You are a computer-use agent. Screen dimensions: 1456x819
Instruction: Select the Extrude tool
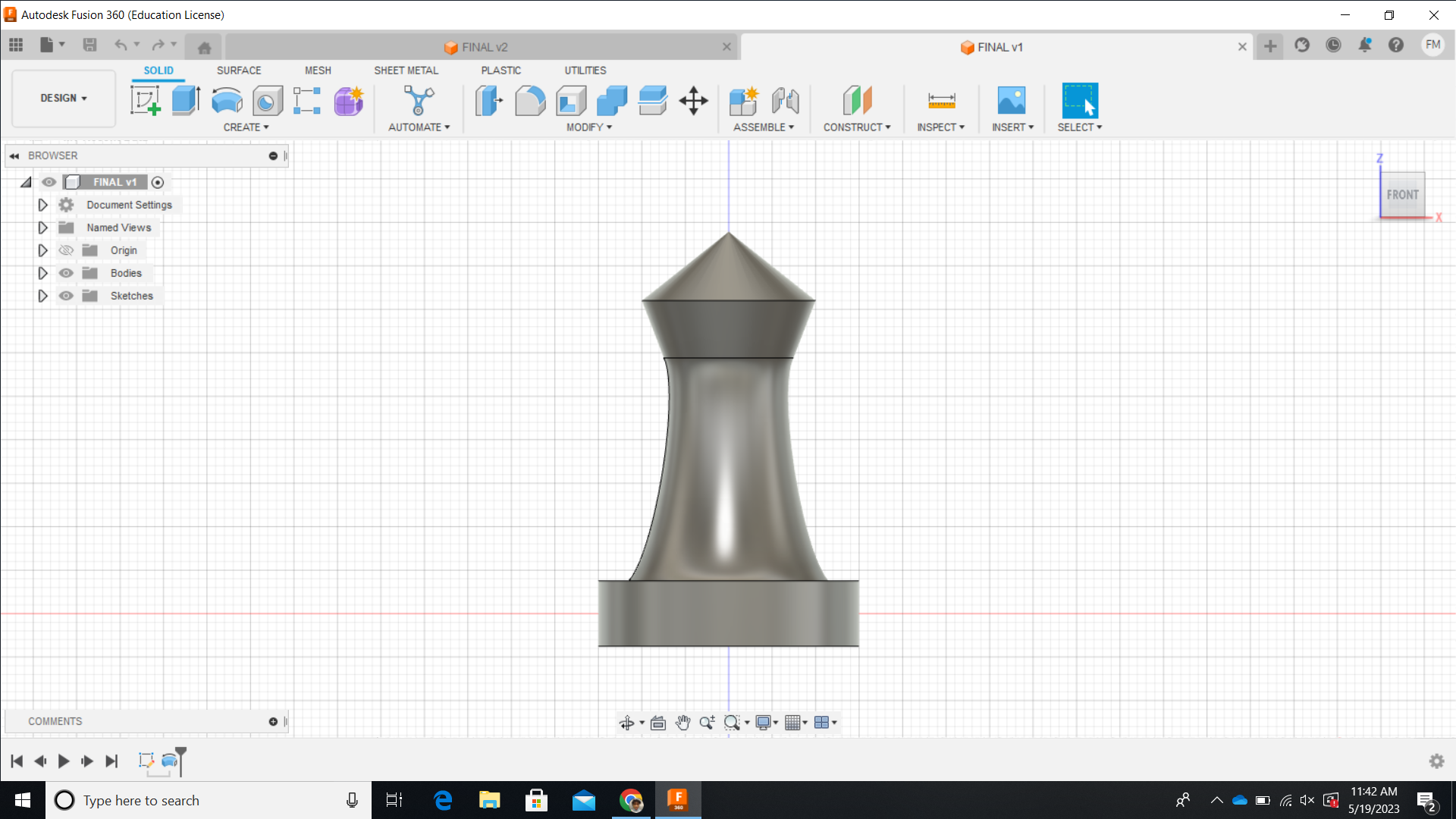click(186, 100)
